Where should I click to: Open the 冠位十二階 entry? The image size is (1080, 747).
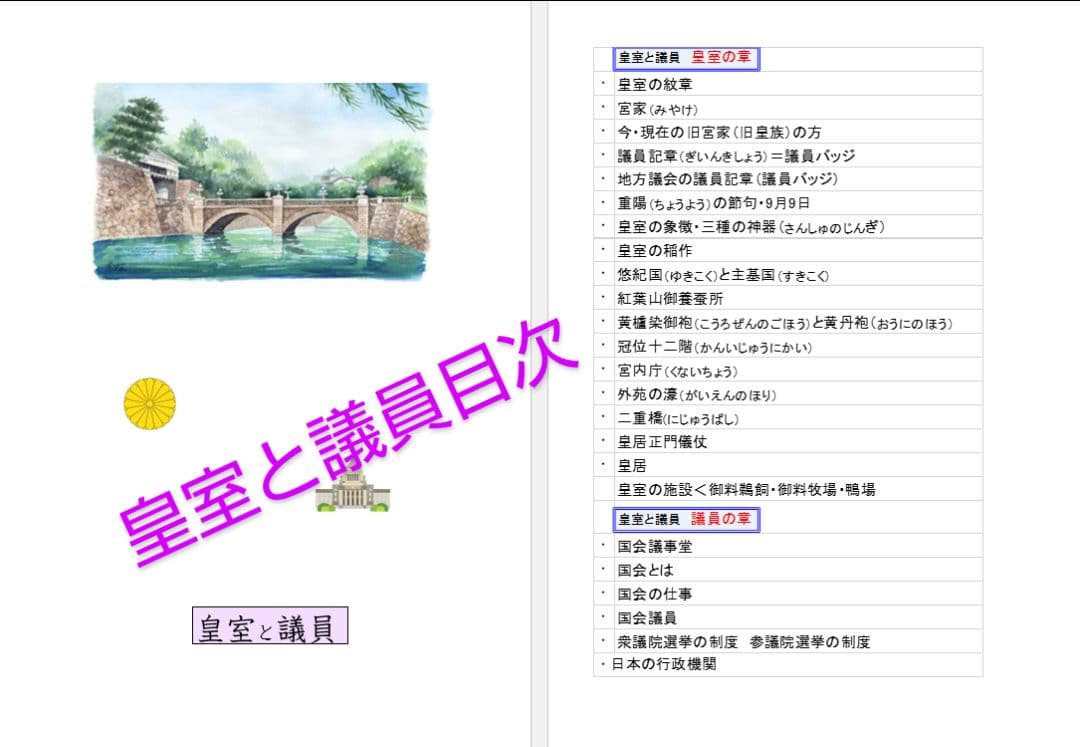[x=714, y=347]
